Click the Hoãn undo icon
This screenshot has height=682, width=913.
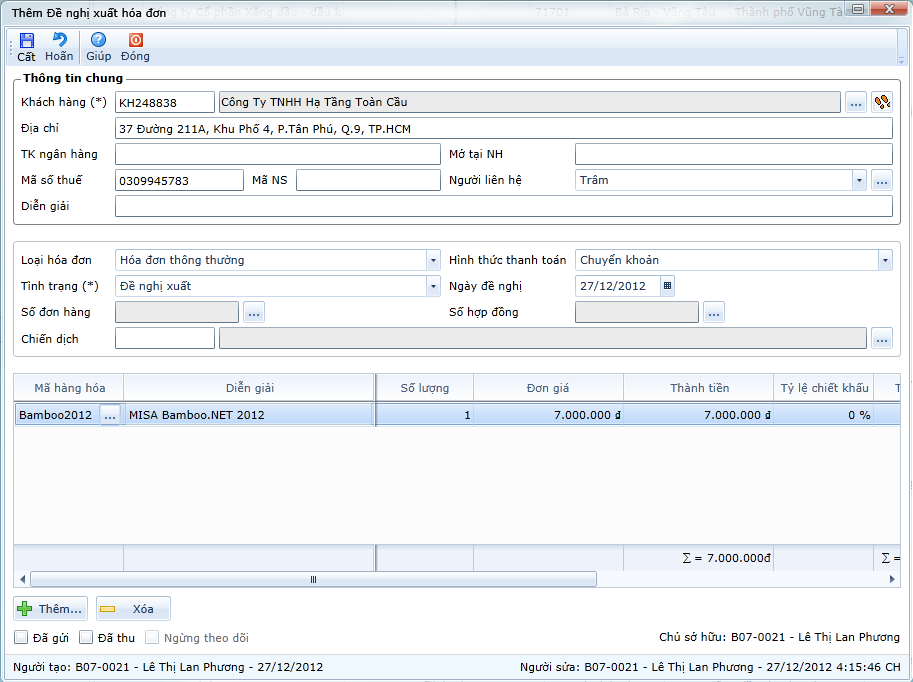(x=59, y=41)
